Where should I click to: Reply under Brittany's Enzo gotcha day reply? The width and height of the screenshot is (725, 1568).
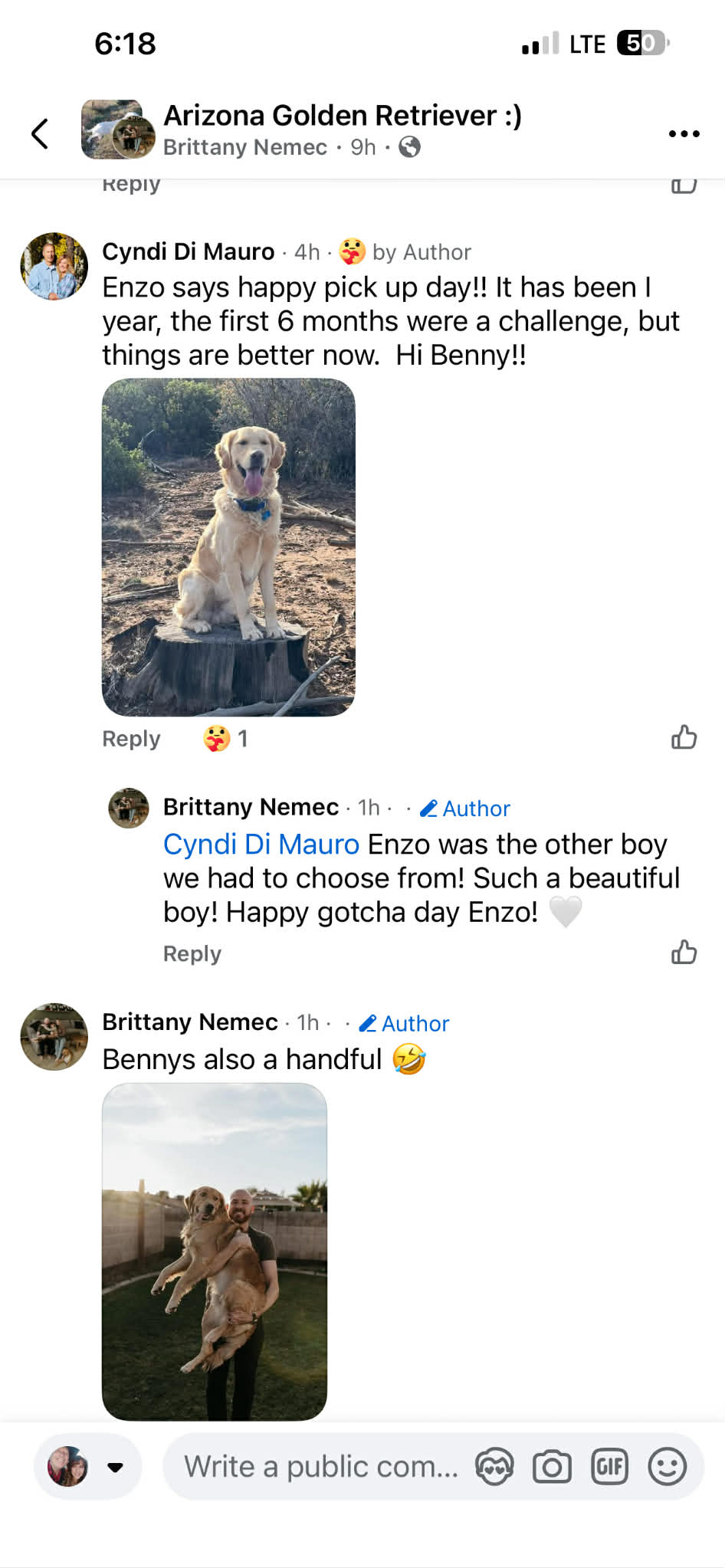[x=192, y=953]
